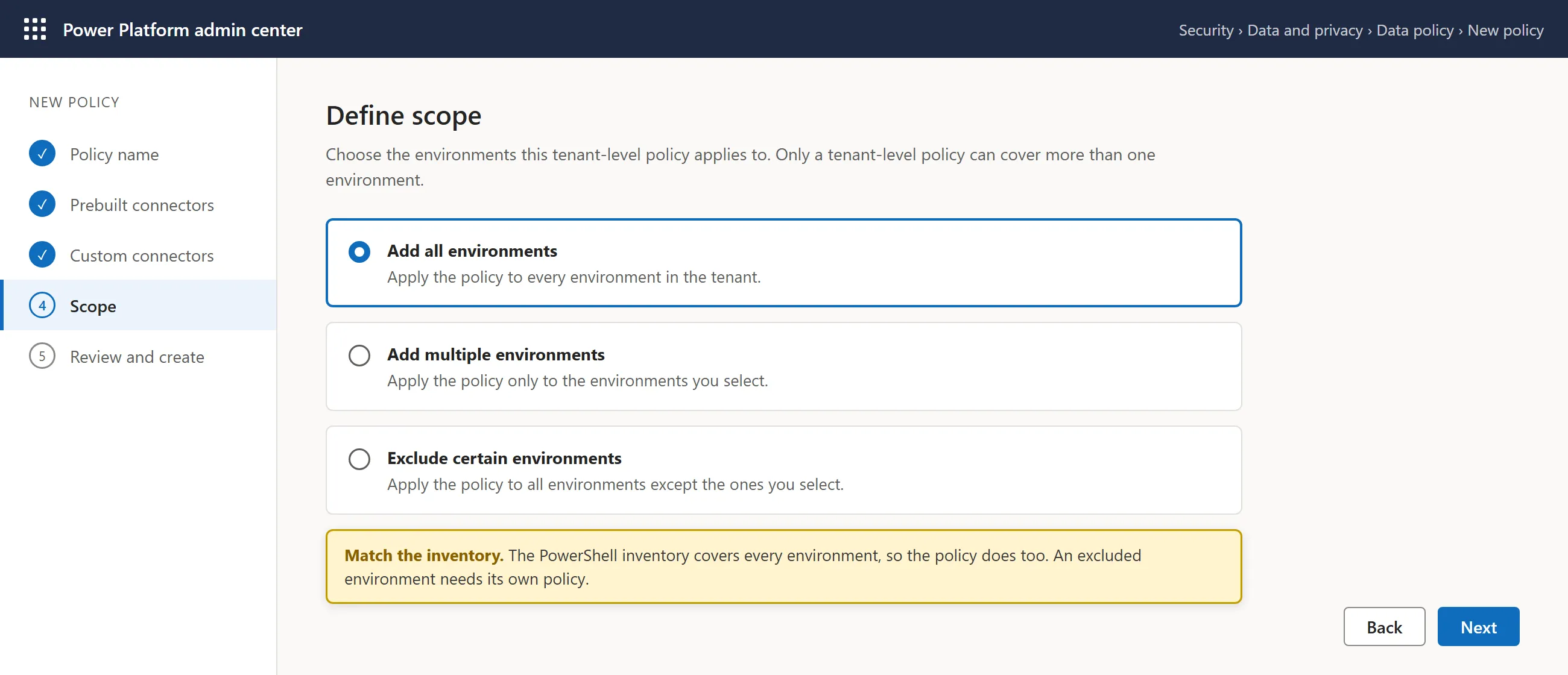The image size is (1568, 675).
Task: Click the 'Apply the policy to every environment' description
Action: pyautogui.click(x=574, y=277)
